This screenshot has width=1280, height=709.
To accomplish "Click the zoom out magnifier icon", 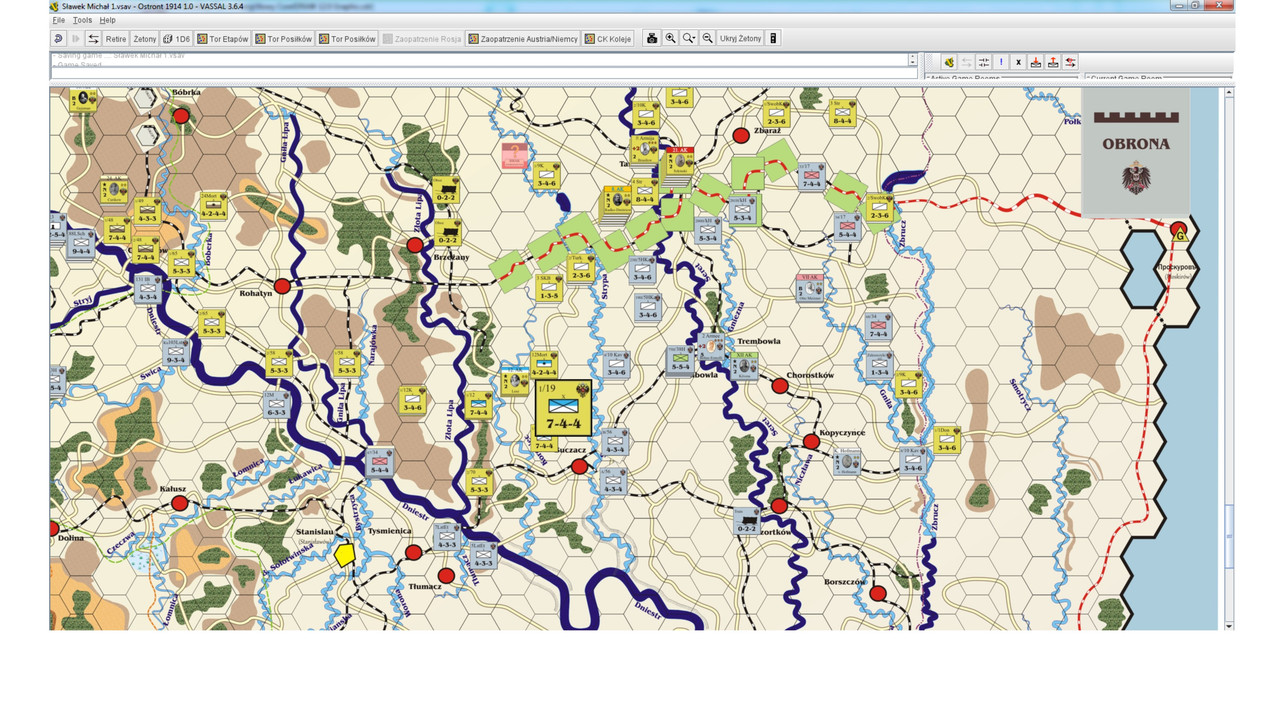I will 708,38.
